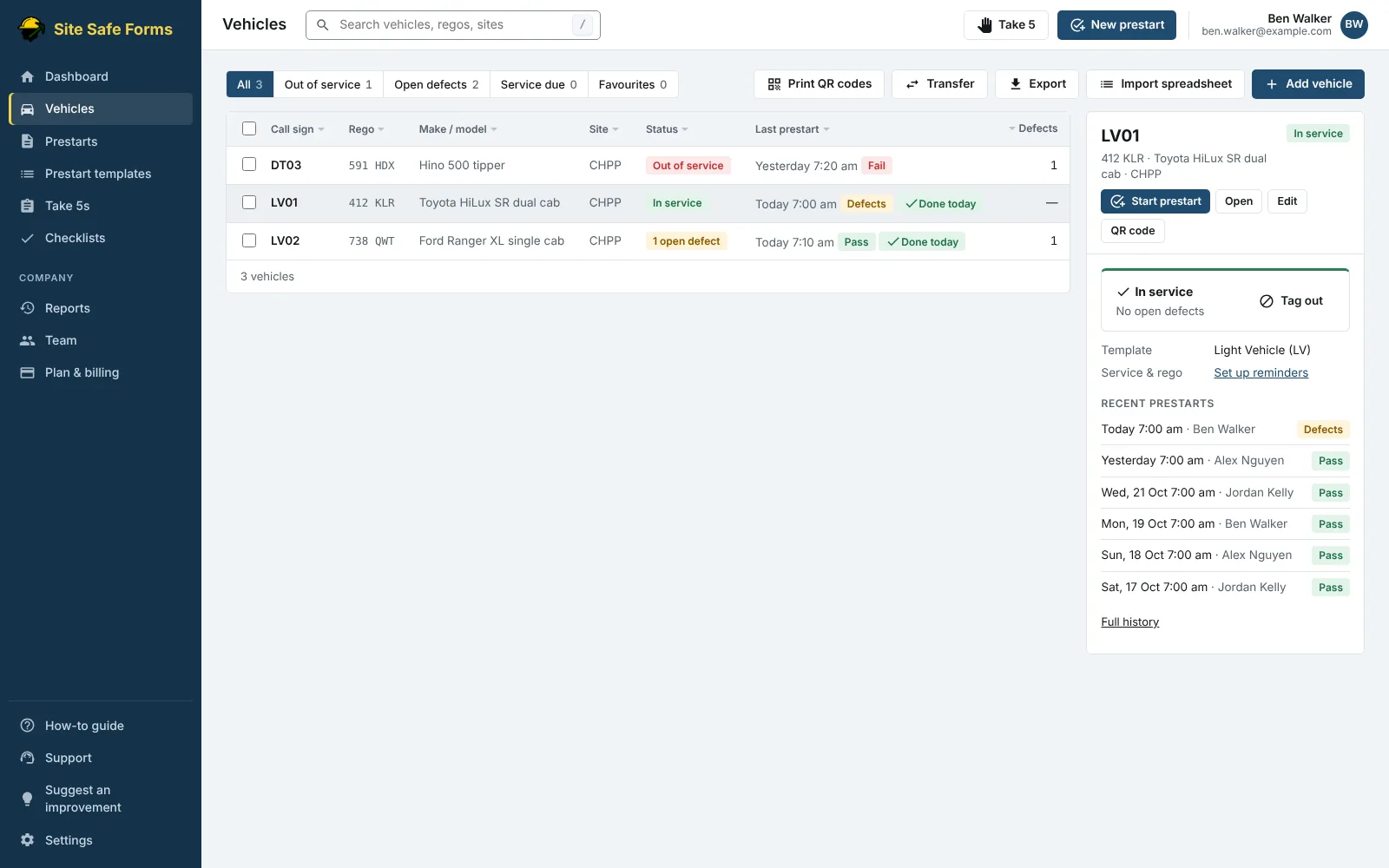Click Print QR codes

[819, 84]
